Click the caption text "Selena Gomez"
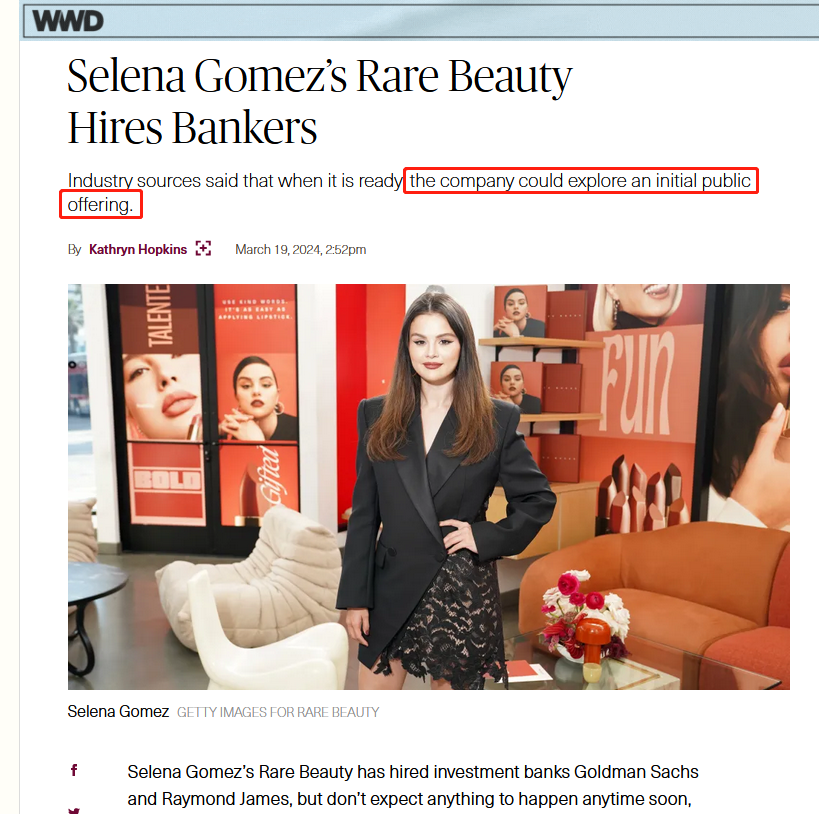The width and height of the screenshot is (819, 814). [118, 712]
